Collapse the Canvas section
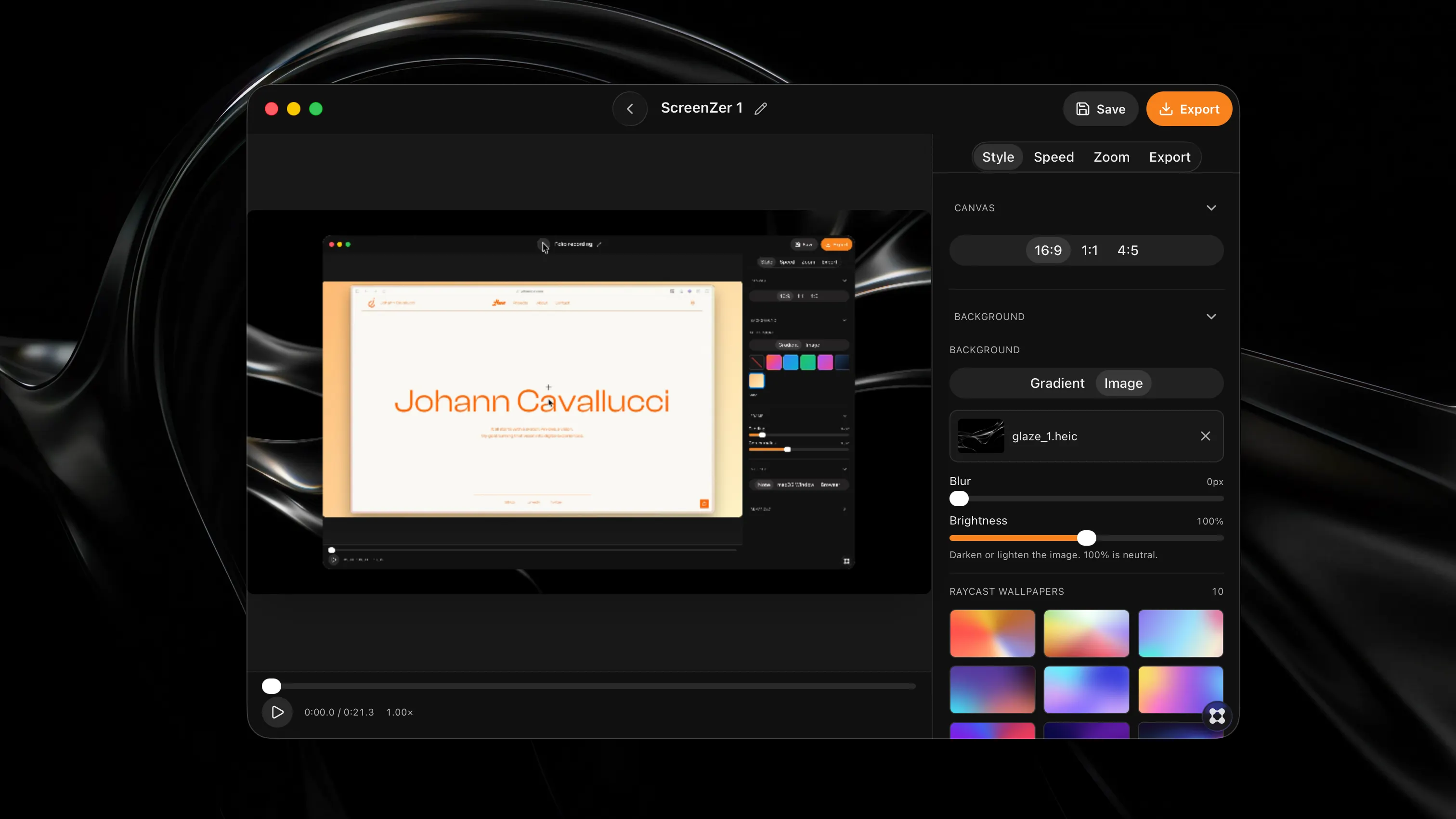The image size is (1456, 819). coord(1211,208)
